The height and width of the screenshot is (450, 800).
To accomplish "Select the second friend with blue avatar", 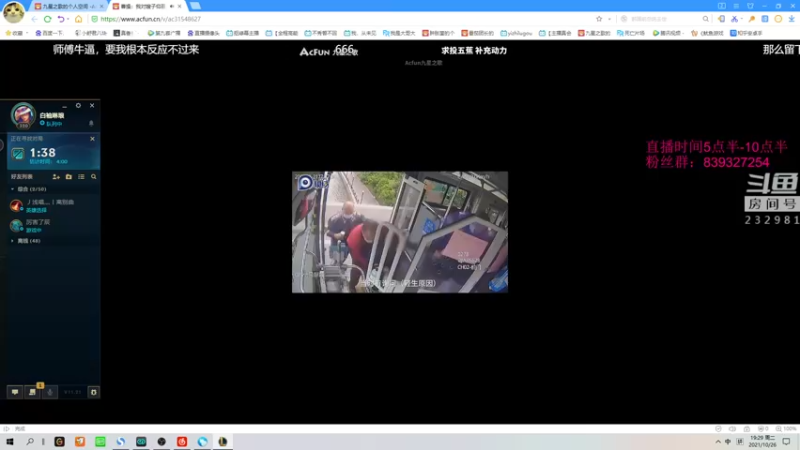I will [53, 226].
